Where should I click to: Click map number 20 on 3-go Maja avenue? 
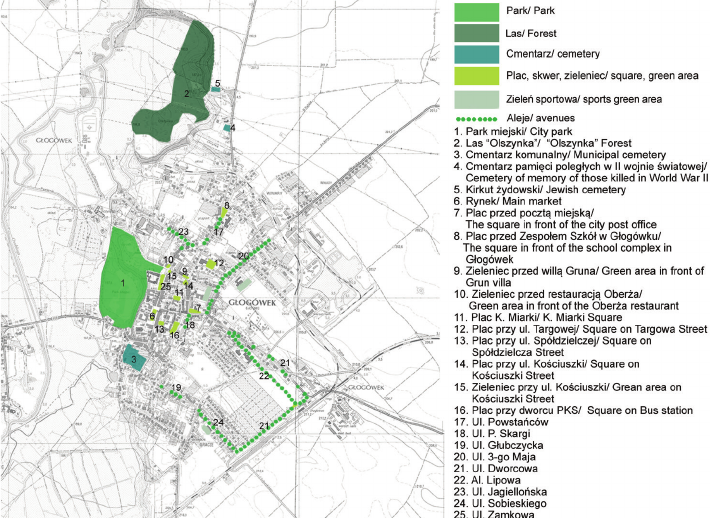tap(244, 256)
